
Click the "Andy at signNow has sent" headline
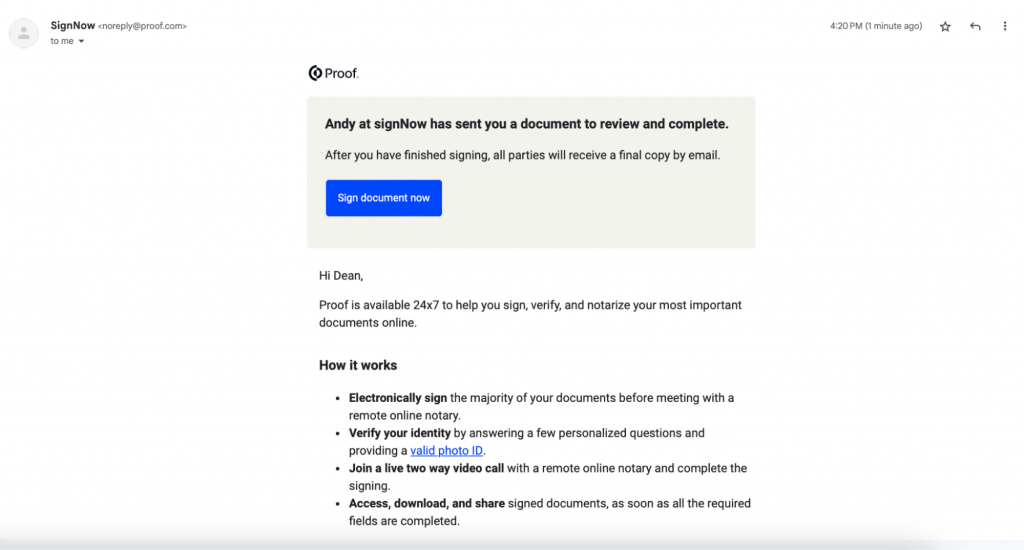coord(526,125)
